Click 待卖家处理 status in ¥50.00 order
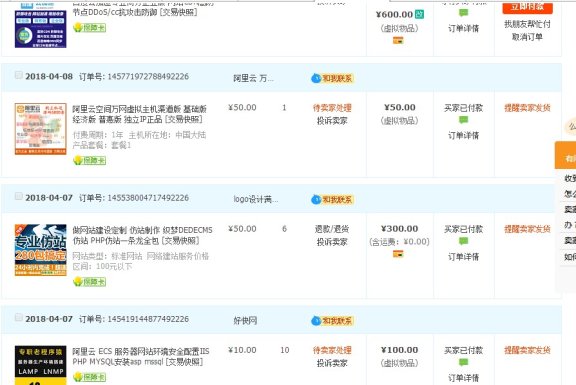Image resolution: width=576 pixels, height=385 pixels. 332,108
